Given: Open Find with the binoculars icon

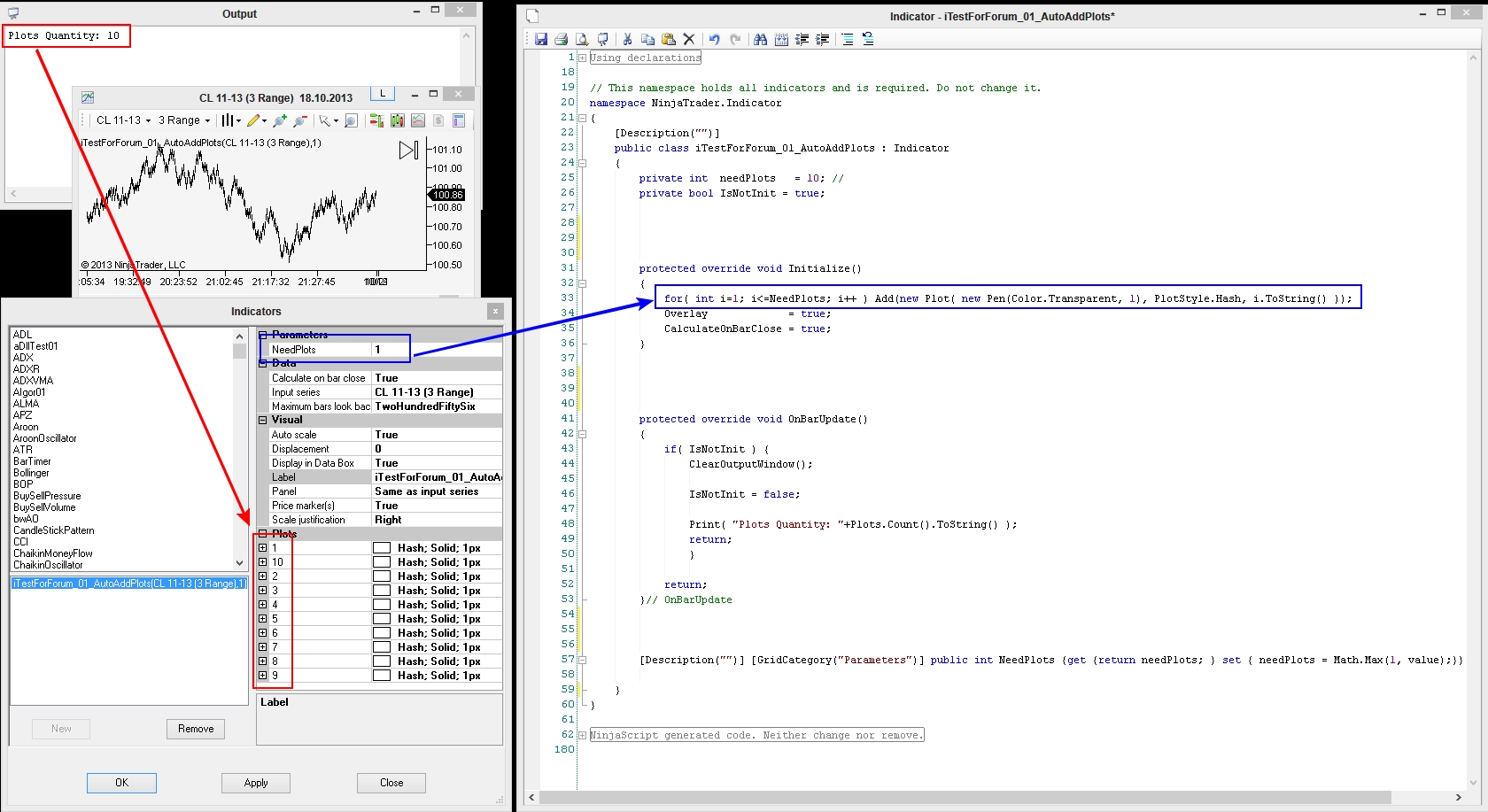Looking at the screenshot, I should coord(760,39).
